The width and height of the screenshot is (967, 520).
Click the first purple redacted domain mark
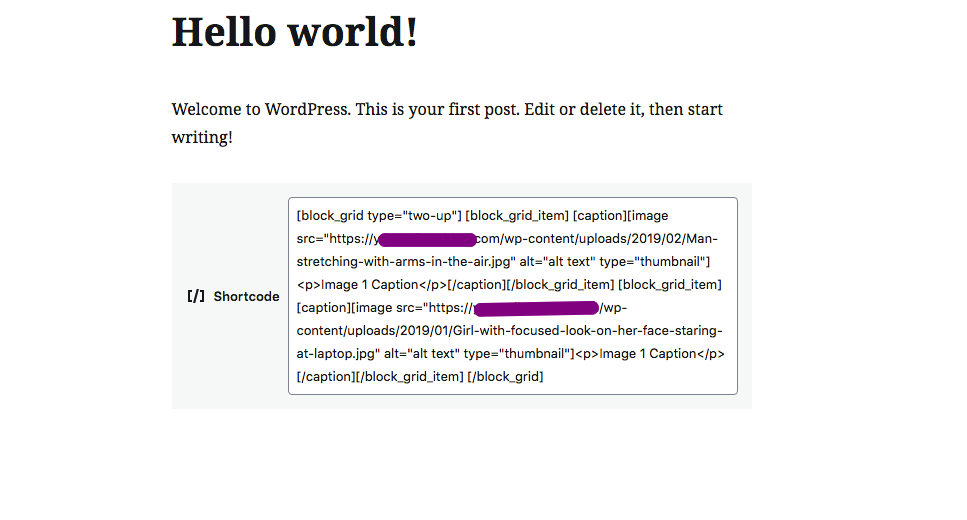click(x=427, y=239)
